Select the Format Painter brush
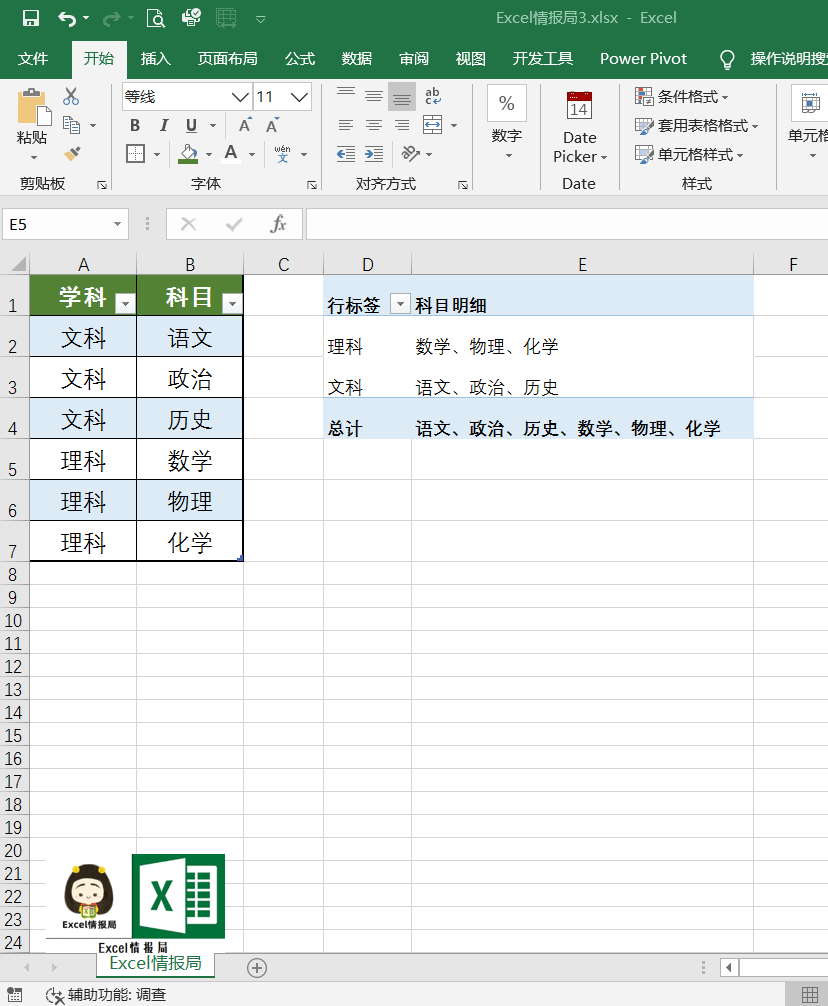Screen dimensions: 828x1006 72,154
